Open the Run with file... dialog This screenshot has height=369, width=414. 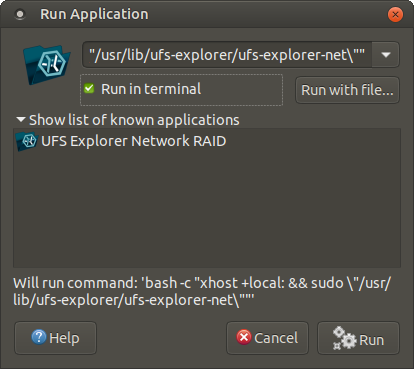pos(347,90)
